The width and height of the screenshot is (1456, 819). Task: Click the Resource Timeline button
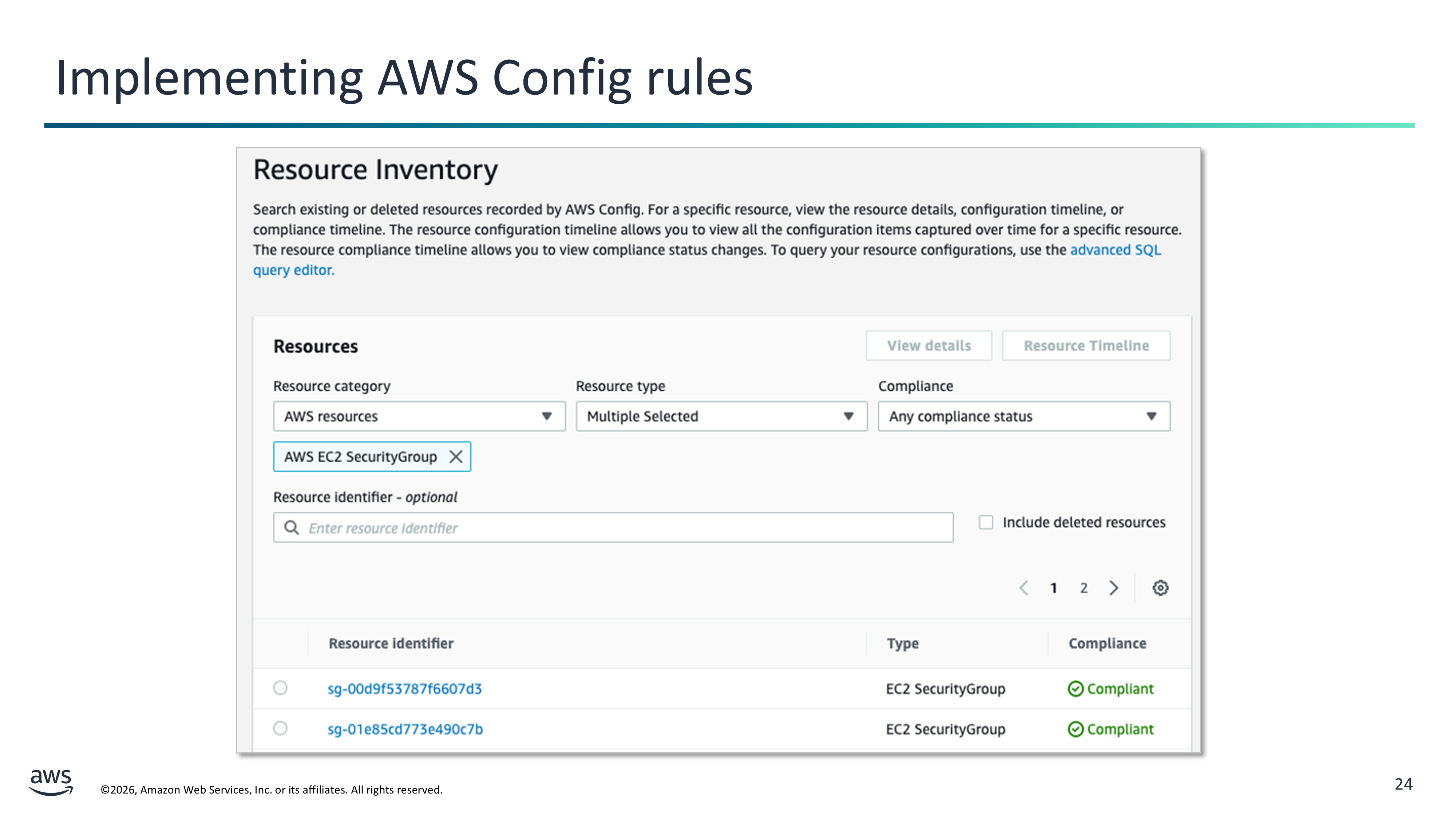[x=1086, y=345]
